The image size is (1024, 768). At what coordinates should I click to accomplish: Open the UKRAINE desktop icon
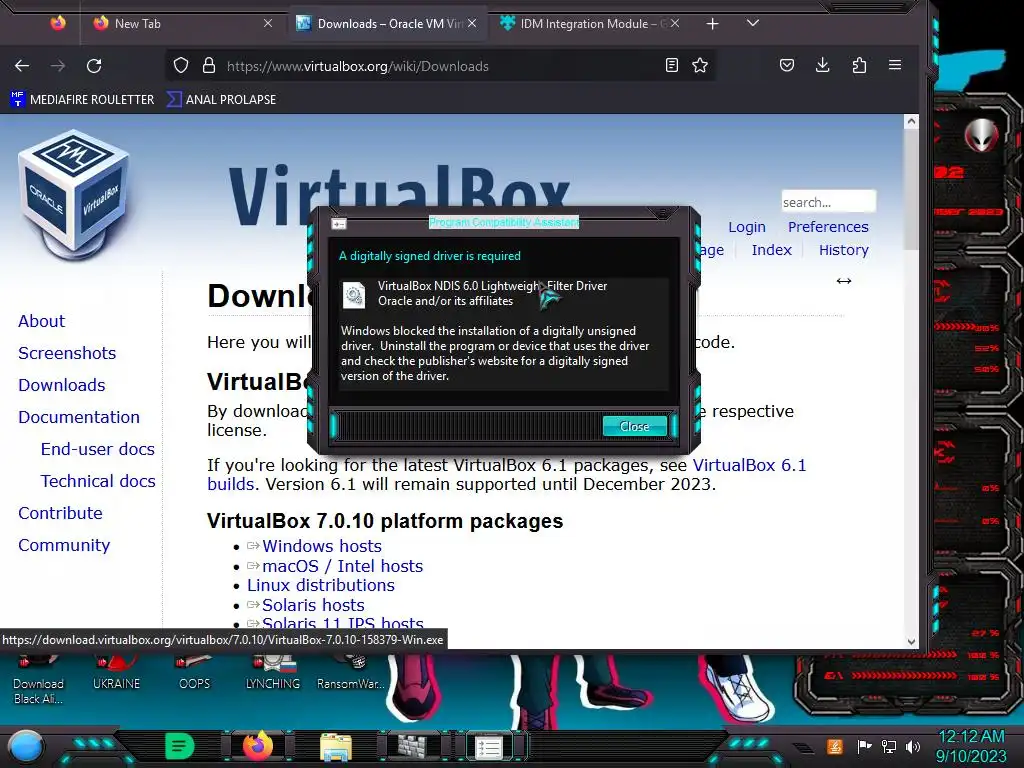click(116, 674)
